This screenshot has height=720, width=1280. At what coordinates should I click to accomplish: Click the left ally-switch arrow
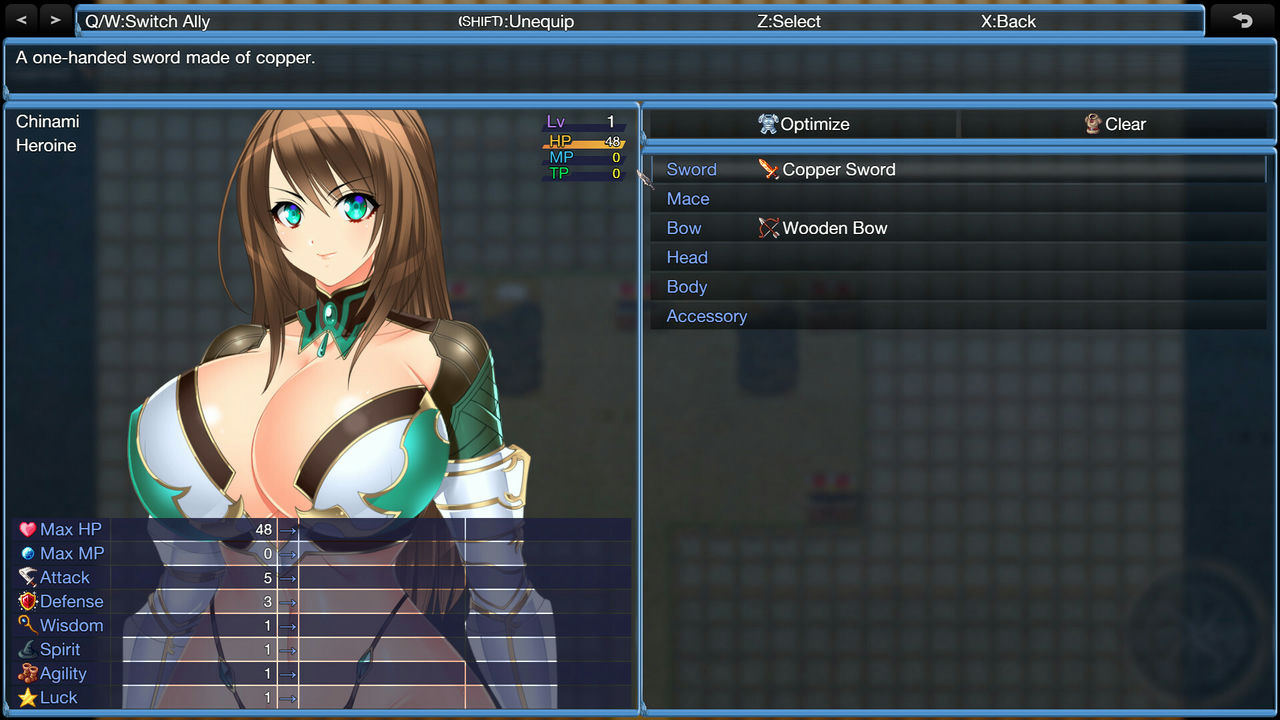click(x=22, y=18)
